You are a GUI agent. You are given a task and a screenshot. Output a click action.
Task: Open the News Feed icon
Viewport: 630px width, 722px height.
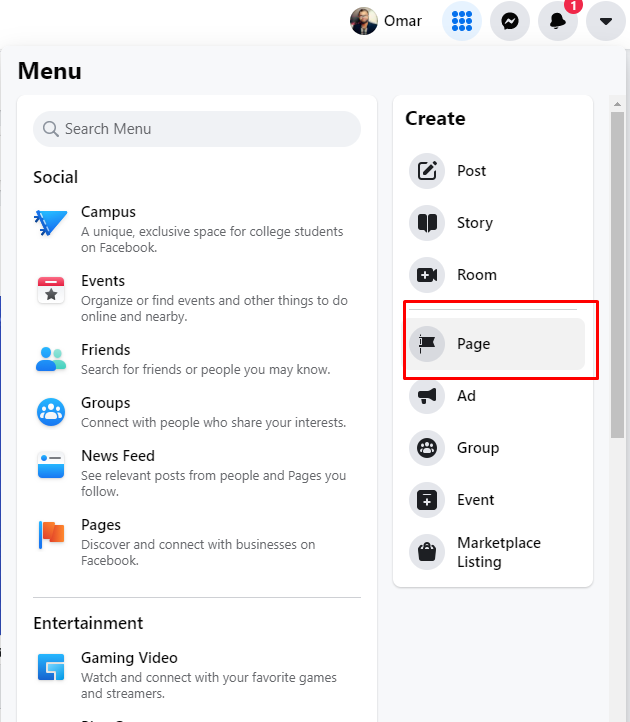click(x=51, y=465)
